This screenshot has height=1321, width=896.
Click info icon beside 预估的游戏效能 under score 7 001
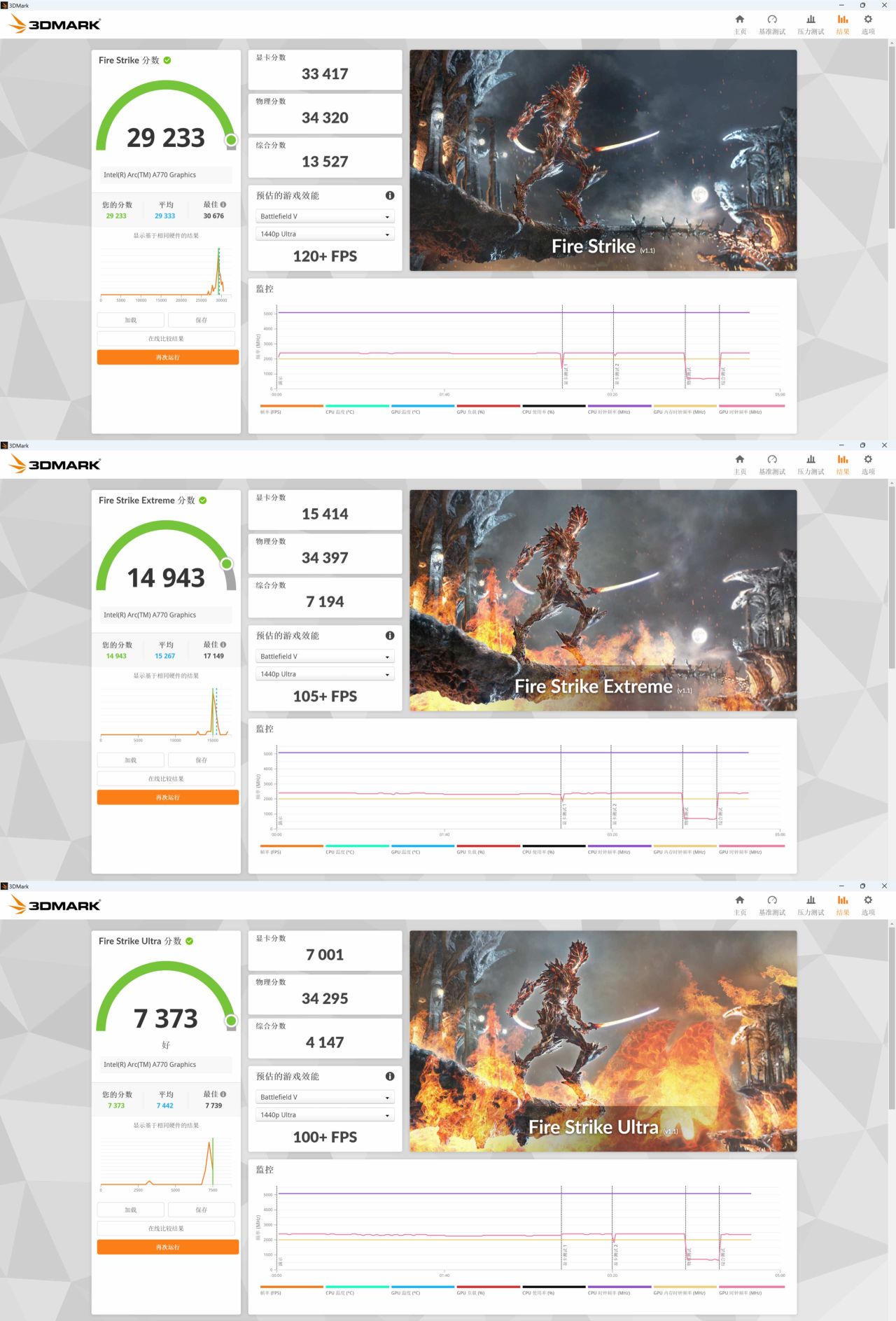(x=390, y=1077)
